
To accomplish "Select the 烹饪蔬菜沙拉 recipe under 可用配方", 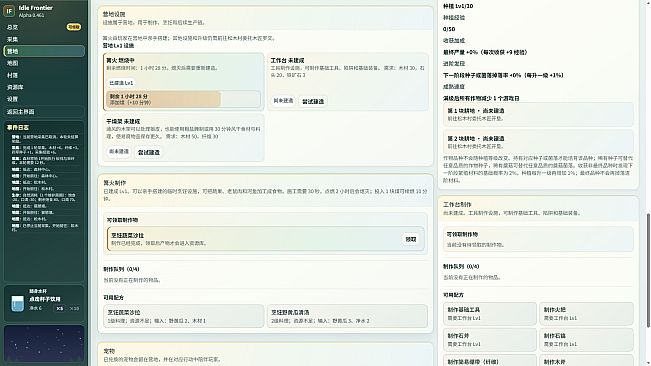I will [183, 316].
